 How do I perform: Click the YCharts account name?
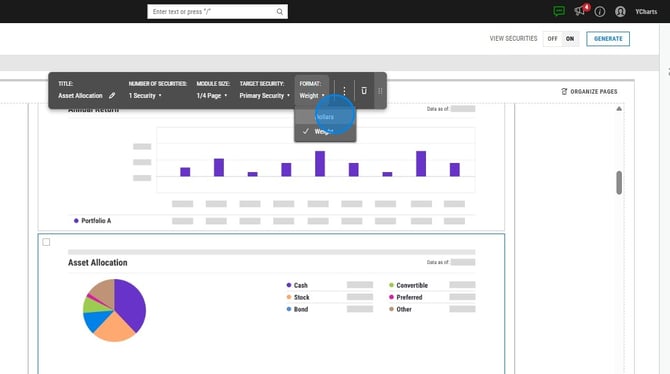(646, 12)
